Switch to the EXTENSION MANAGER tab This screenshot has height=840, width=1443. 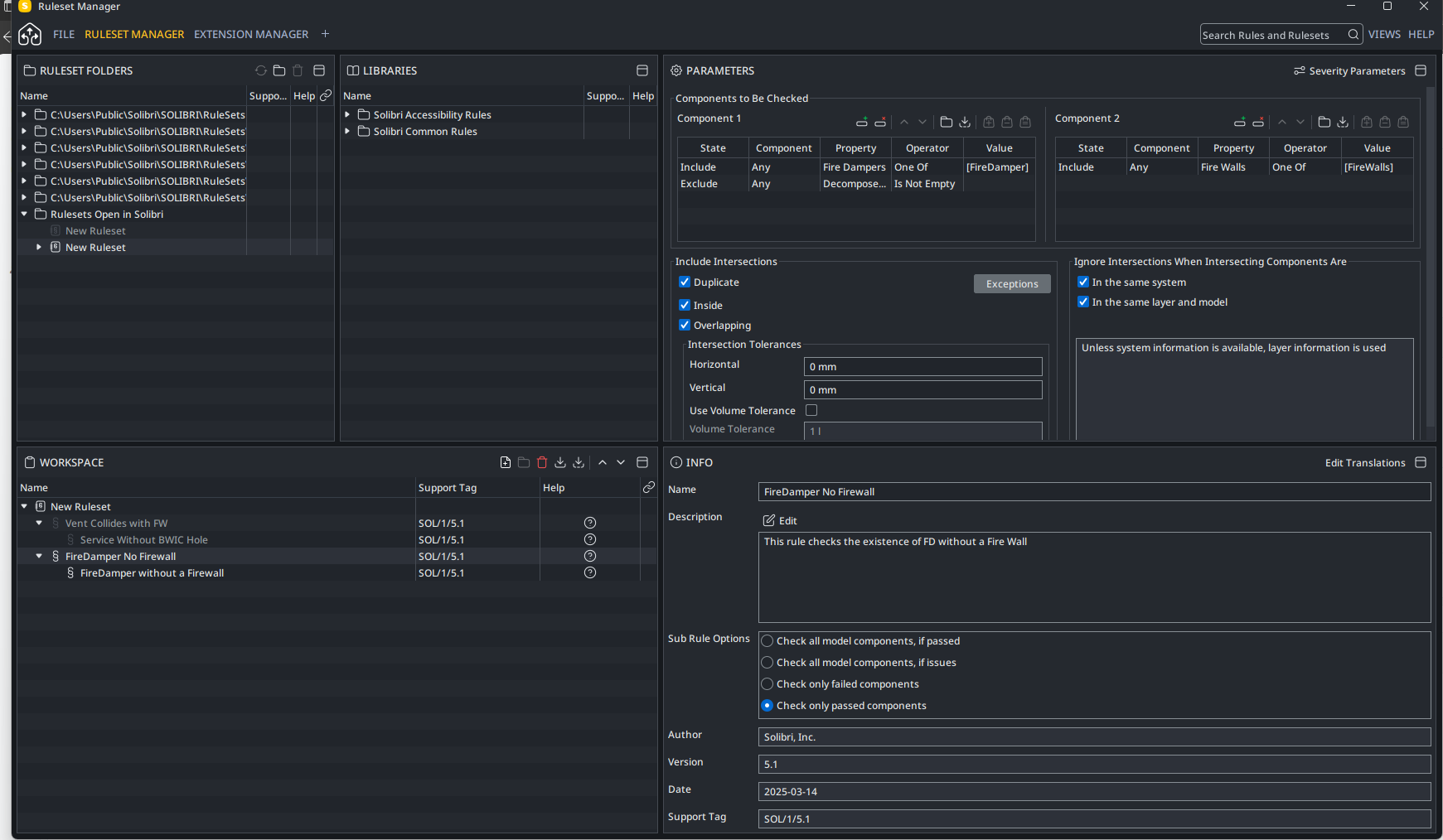coord(251,34)
